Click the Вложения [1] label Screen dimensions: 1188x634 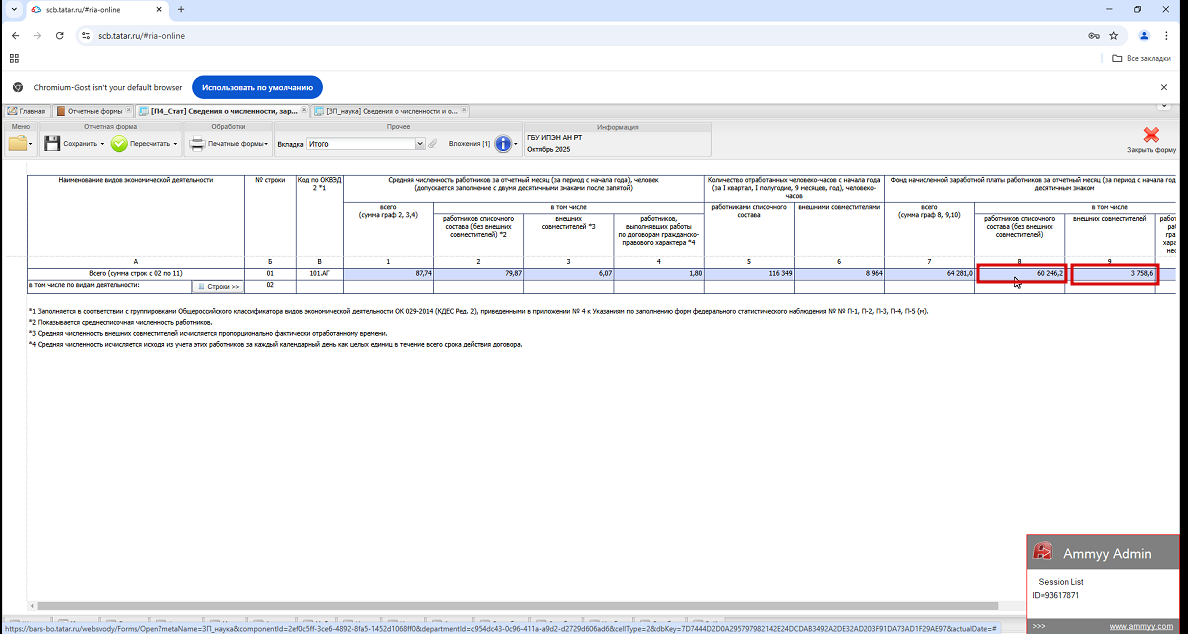469,143
